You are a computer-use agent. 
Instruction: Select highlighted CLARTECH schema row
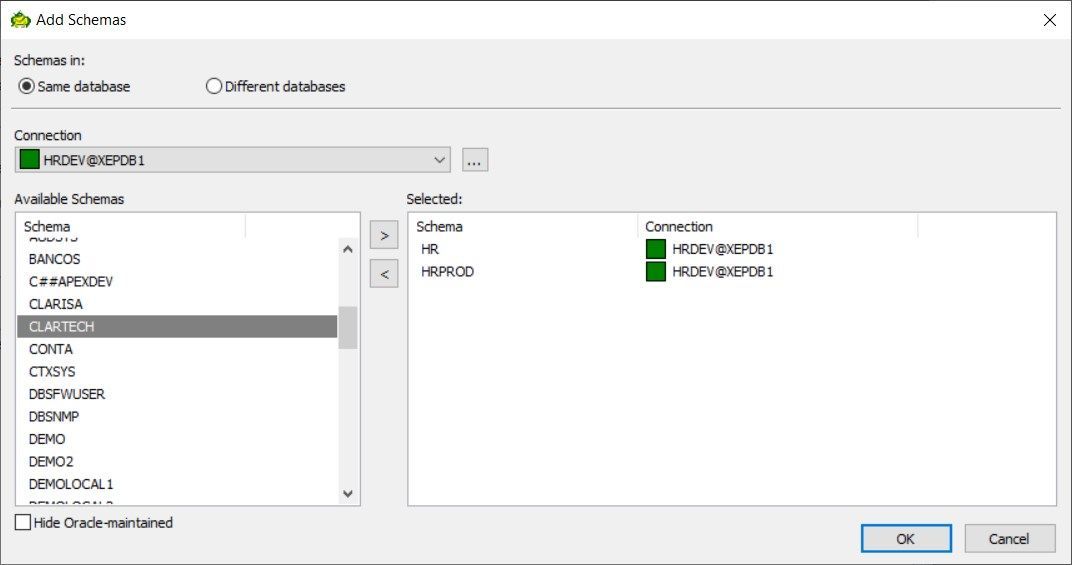click(x=177, y=326)
